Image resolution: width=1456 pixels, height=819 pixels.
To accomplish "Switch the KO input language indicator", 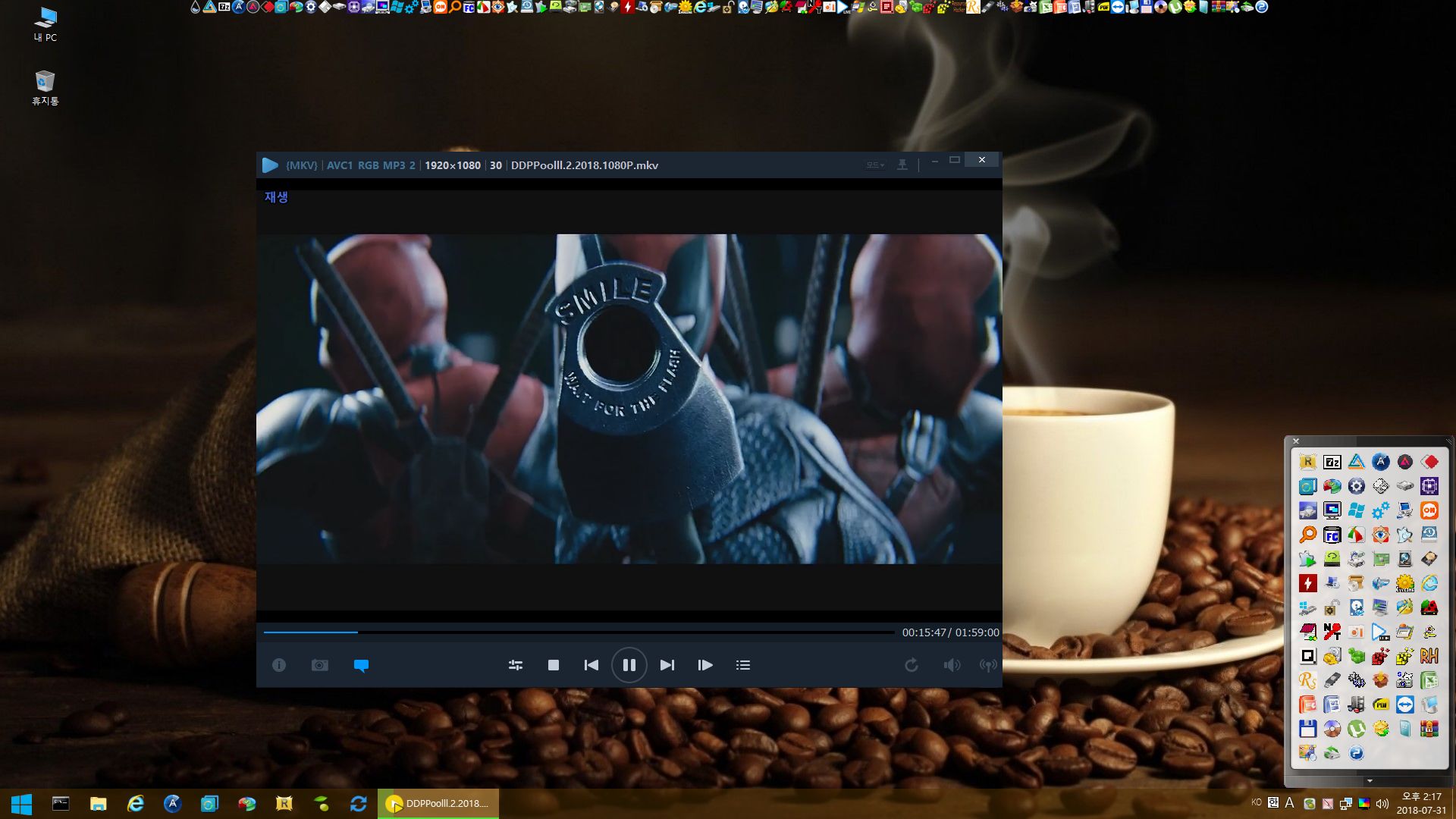I will pyautogui.click(x=1257, y=802).
